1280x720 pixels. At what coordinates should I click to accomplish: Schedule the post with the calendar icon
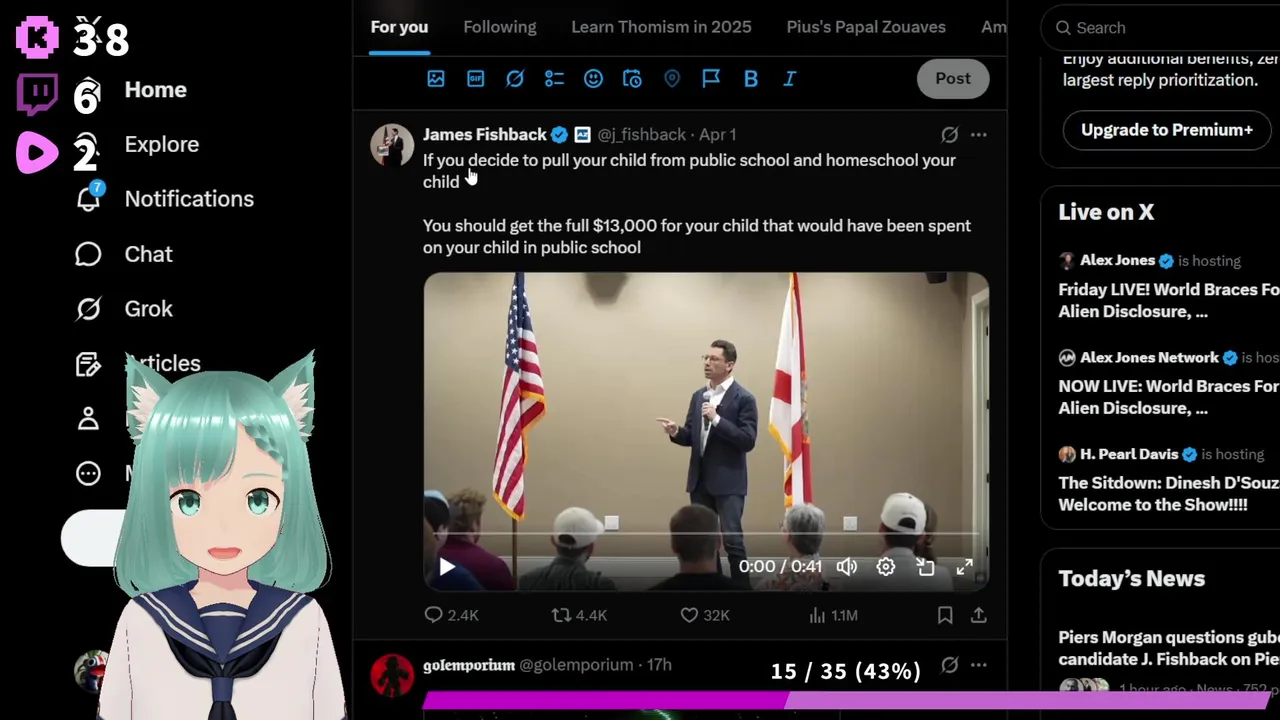[632, 78]
